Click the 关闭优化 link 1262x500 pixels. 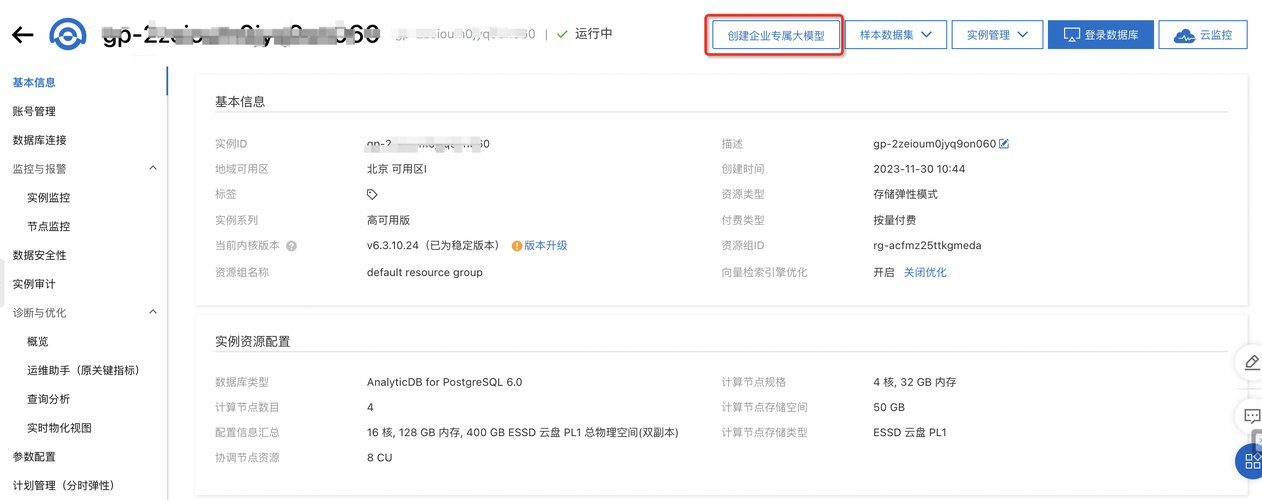pyautogui.click(x=925, y=272)
